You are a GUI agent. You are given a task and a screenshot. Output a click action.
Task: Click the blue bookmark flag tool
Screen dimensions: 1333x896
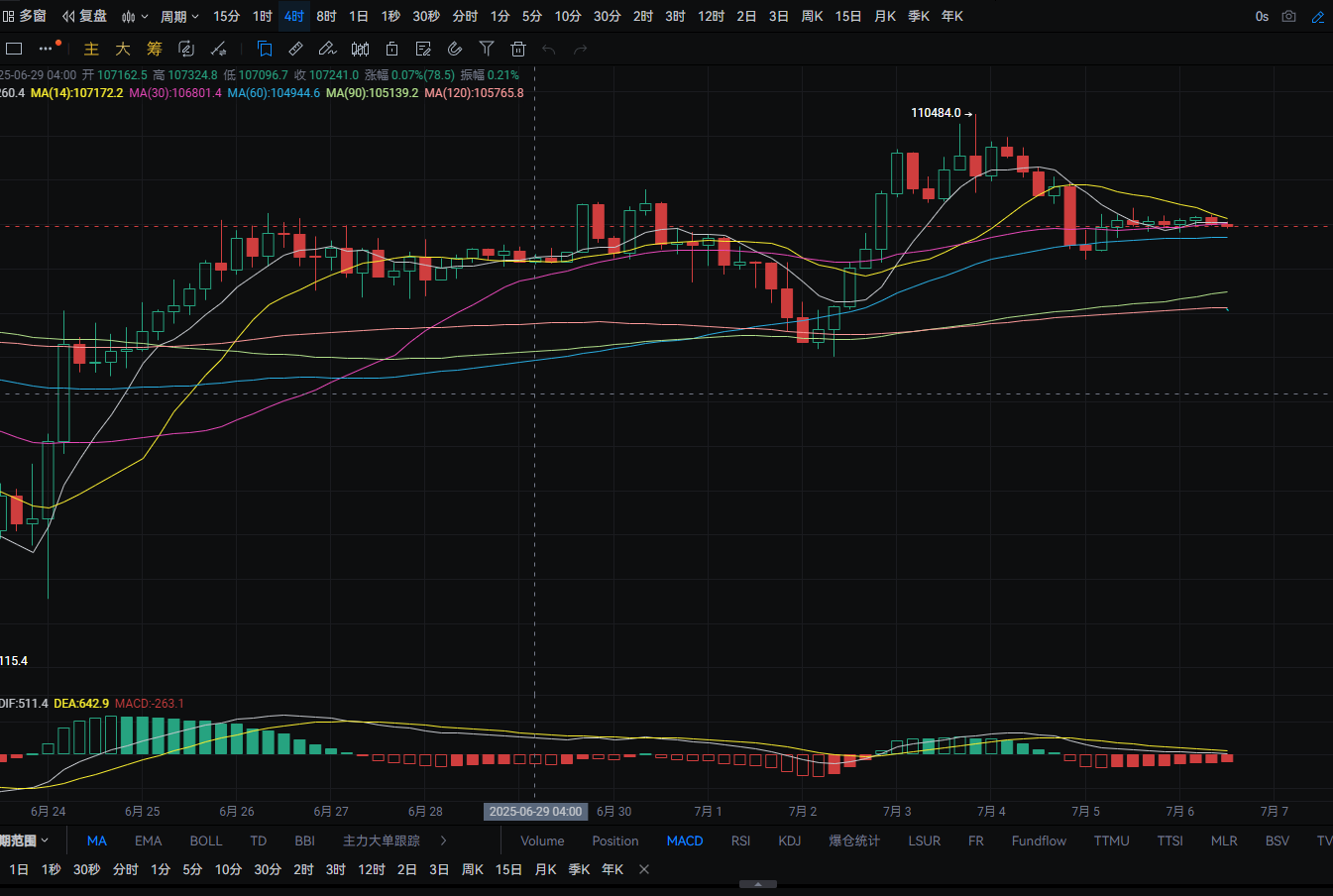(x=264, y=49)
